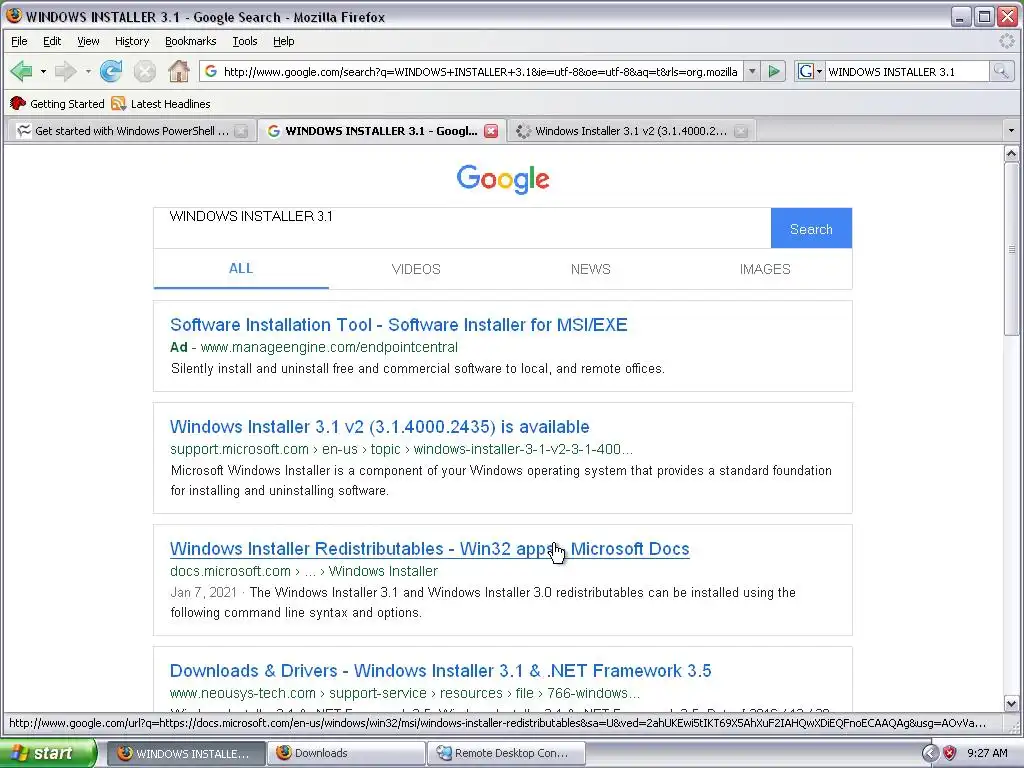Open the Latest Headlines feed bookmark
The width and height of the screenshot is (1024, 768).
(x=161, y=104)
